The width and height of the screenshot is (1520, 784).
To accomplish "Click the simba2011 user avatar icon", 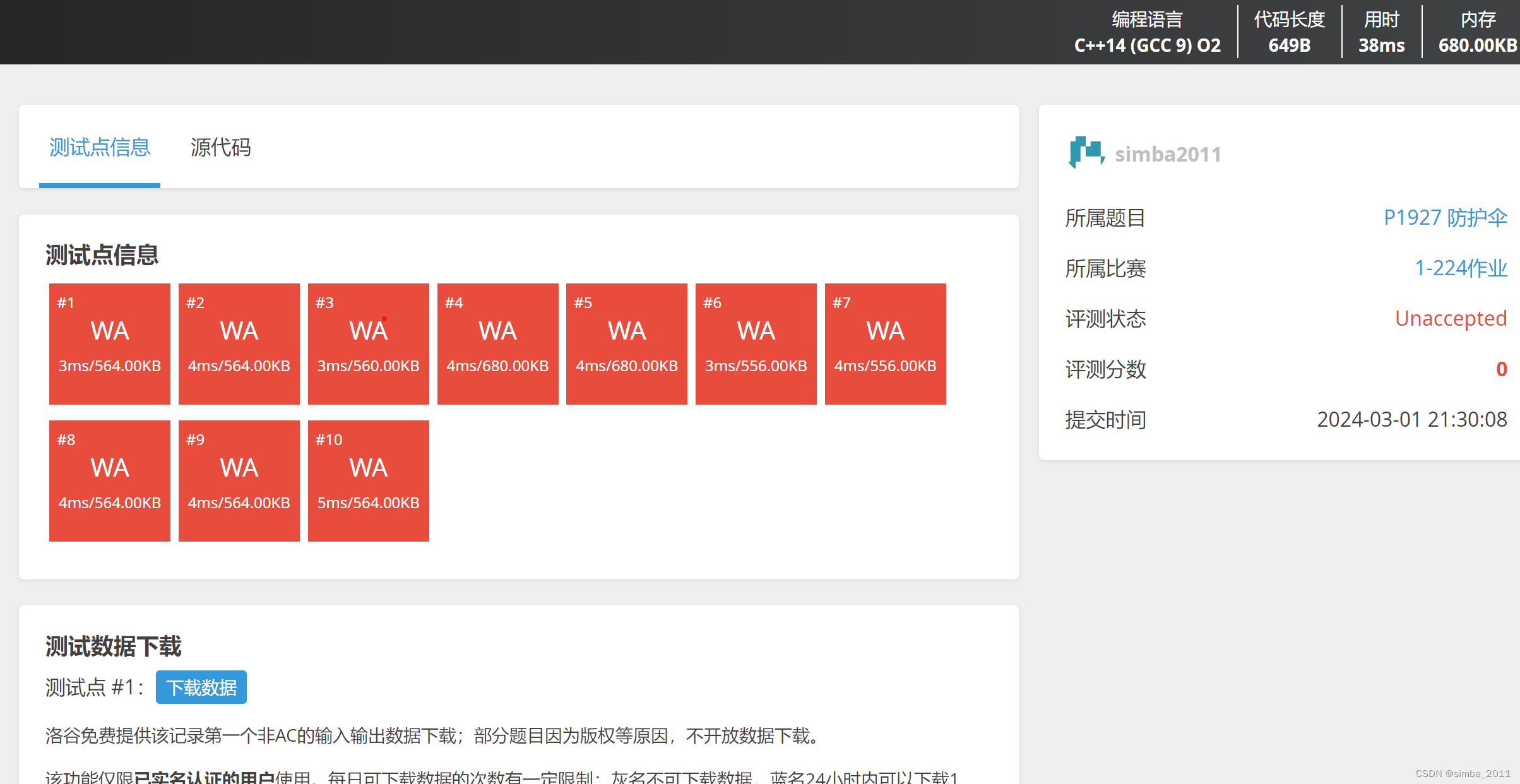I will click(x=1086, y=153).
